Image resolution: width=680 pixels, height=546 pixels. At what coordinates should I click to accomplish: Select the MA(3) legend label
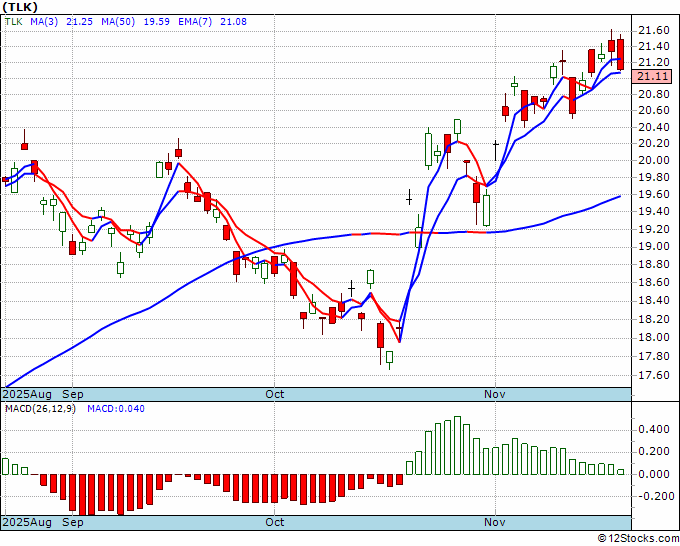click(x=44, y=21)
